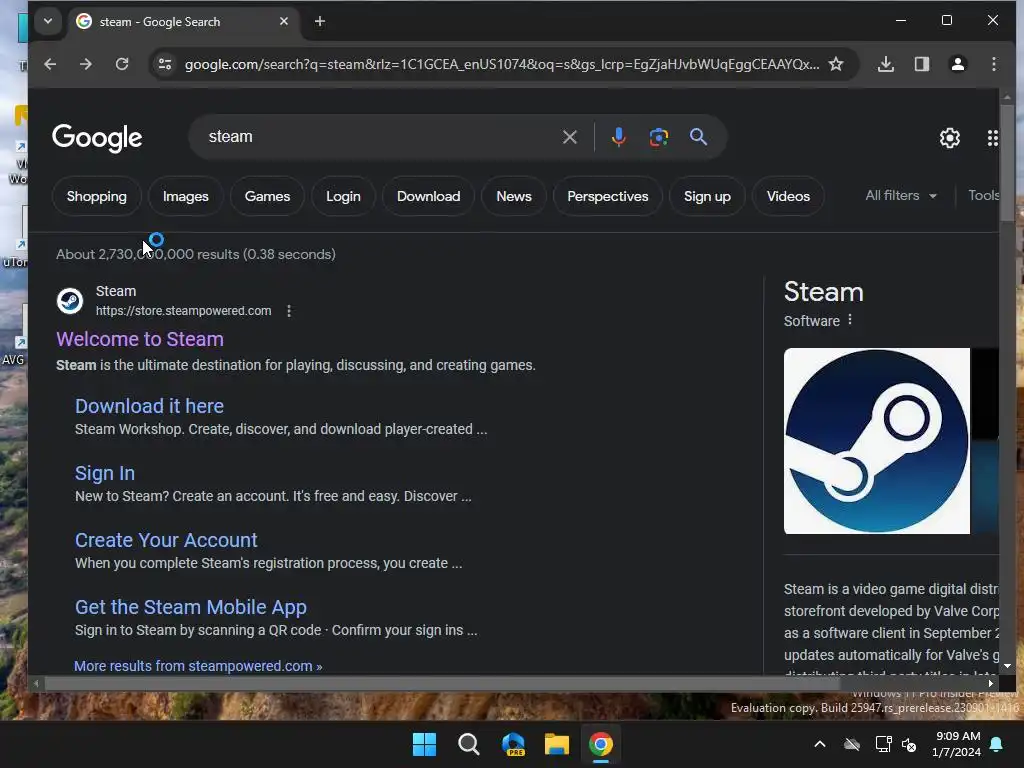Screen dimensions: 1024x768
Task: Bookmark this page with the star
Action: point(836,64)
